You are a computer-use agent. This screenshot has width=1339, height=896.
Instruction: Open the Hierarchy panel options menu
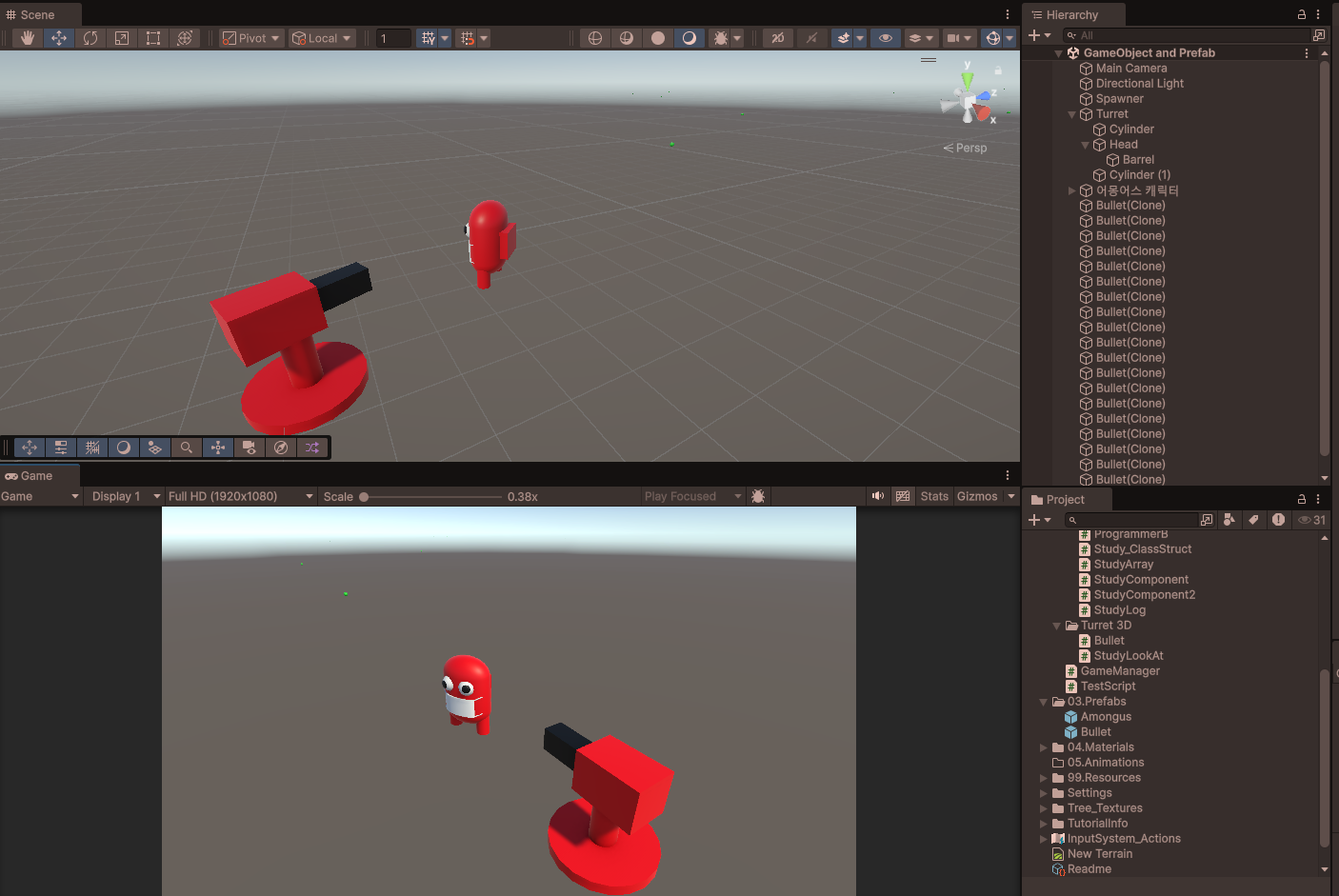click(x=1318, y=14)
